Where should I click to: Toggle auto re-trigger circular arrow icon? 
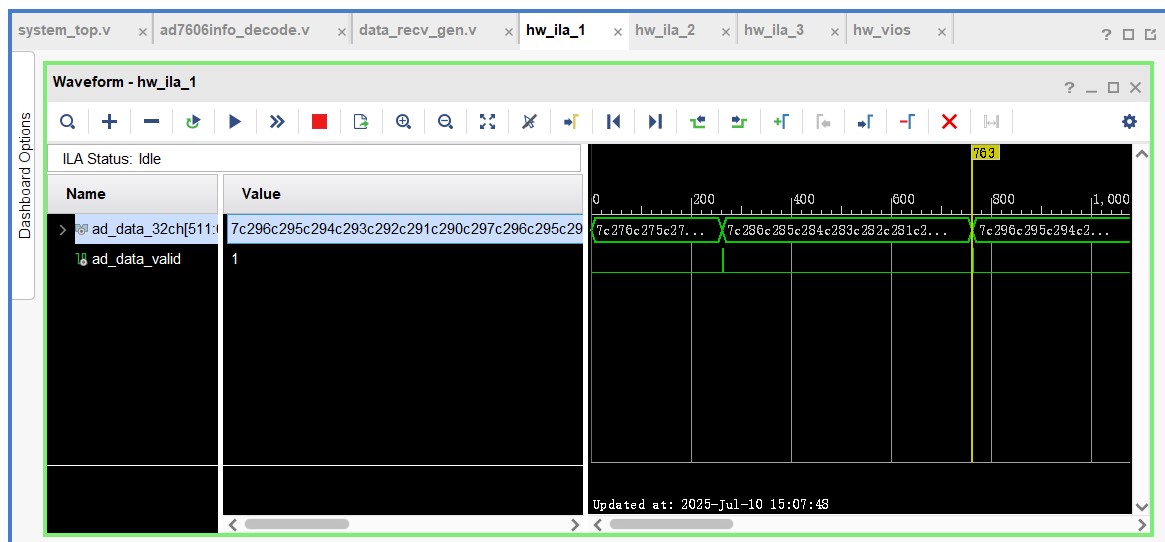coord(193,122)
